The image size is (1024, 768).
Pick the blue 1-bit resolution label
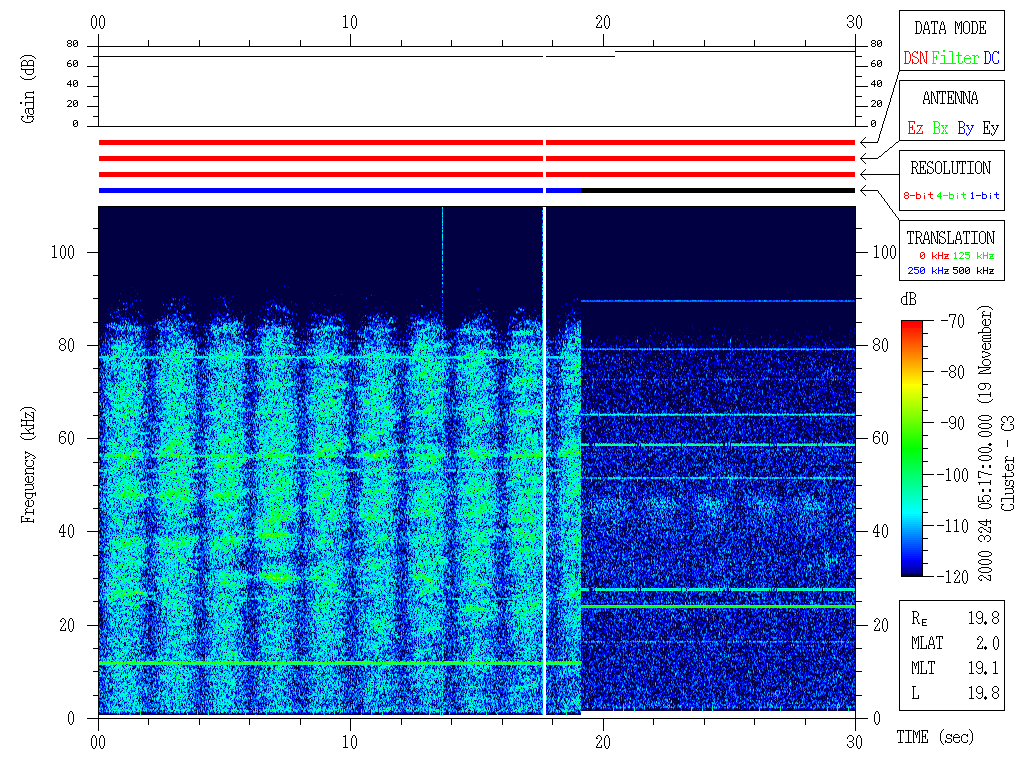click(984, 196)
